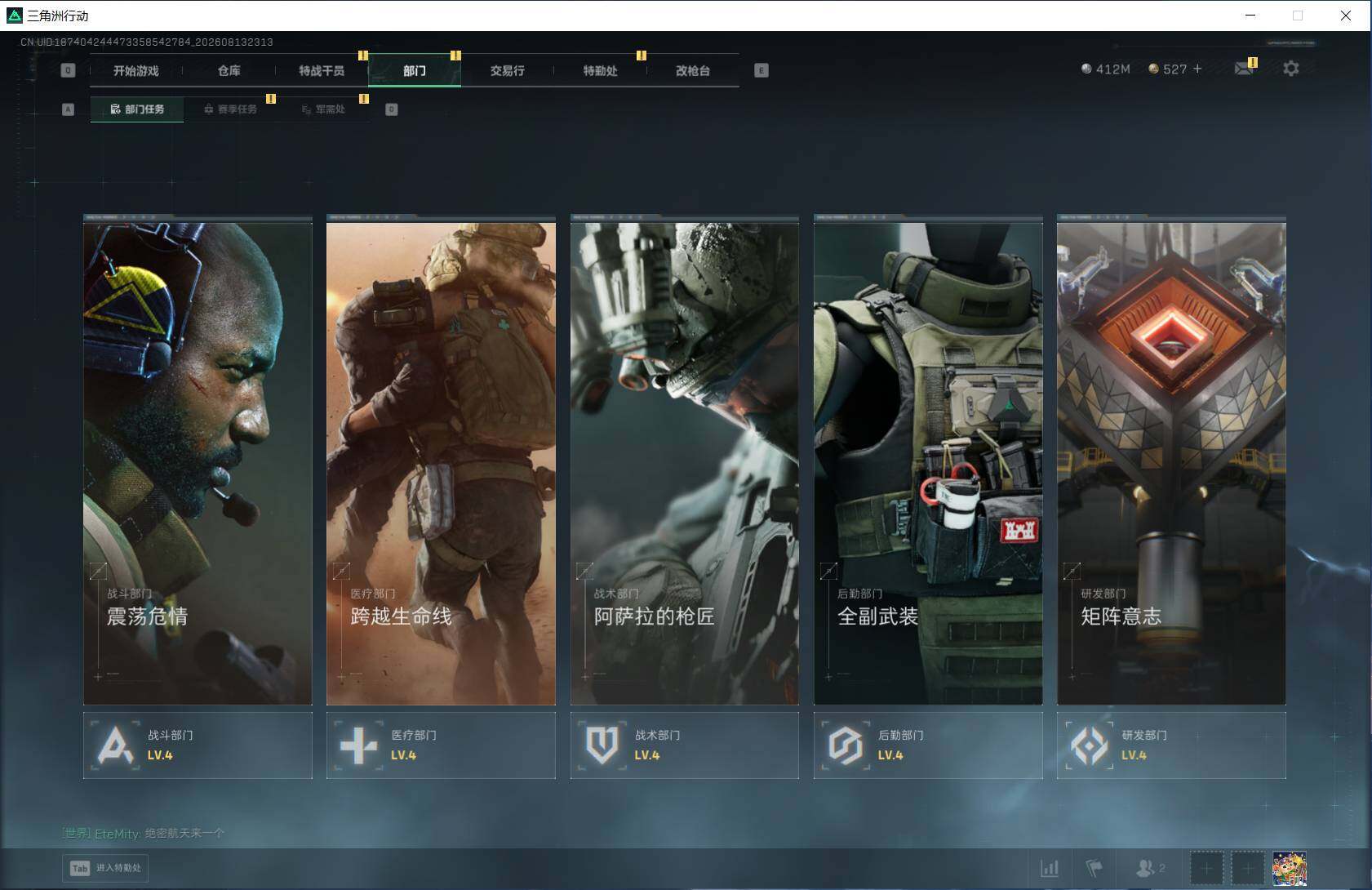Click the 三角洲行动 title bar app icon
The height and width of the screenshot is (890, 1372).
point(14,16)
